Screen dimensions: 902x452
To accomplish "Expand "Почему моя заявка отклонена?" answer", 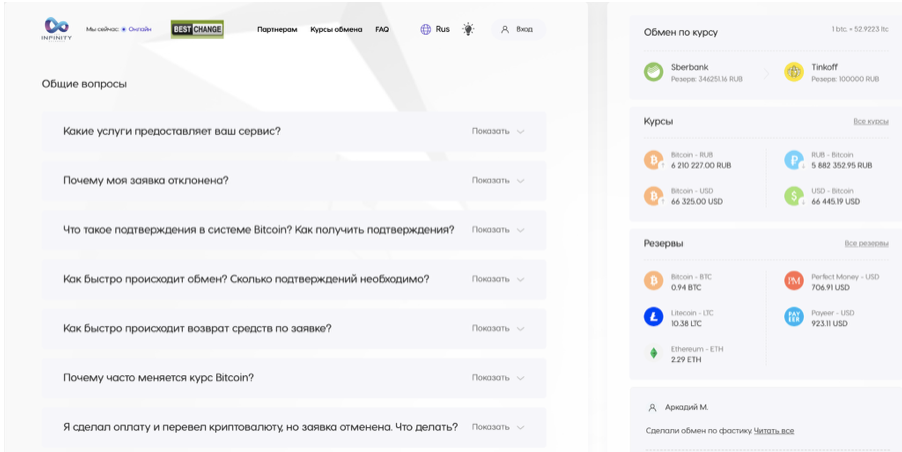I will click(x=498, y=181).
